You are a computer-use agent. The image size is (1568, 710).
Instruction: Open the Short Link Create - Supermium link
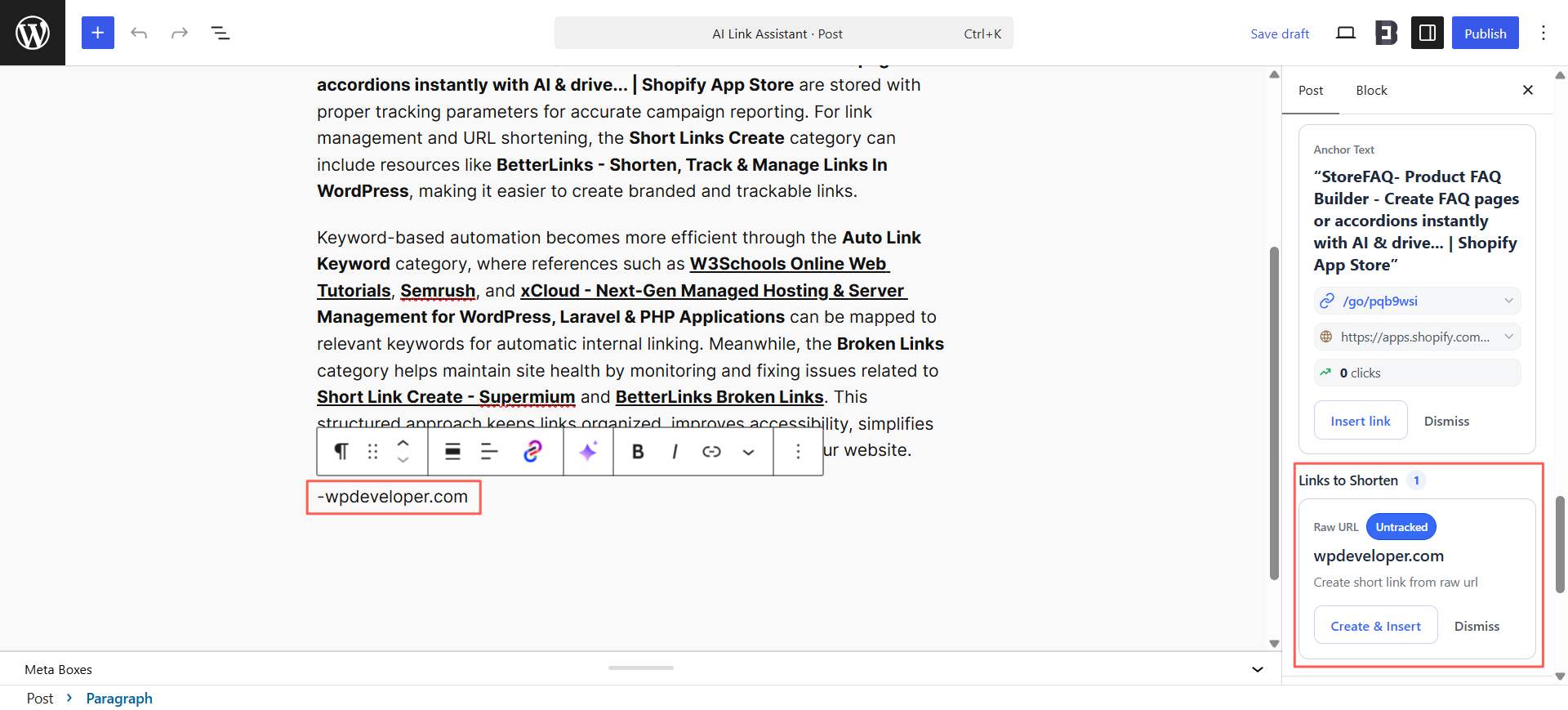click(446, 397)
